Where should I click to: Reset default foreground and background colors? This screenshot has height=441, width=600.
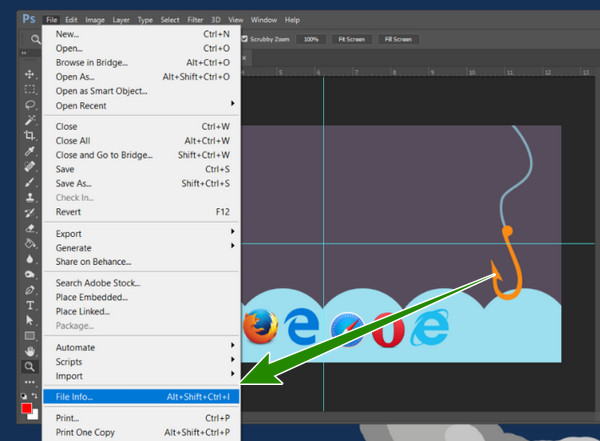click(24, 396)
